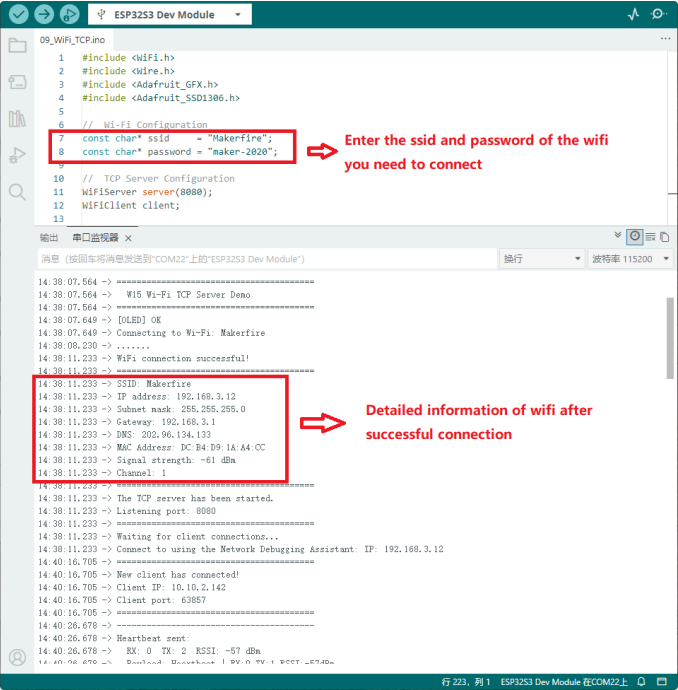Screen dimensions: 678x690
Task: Open the editor tab options ellipsis
Action: [x=665, y=39]
